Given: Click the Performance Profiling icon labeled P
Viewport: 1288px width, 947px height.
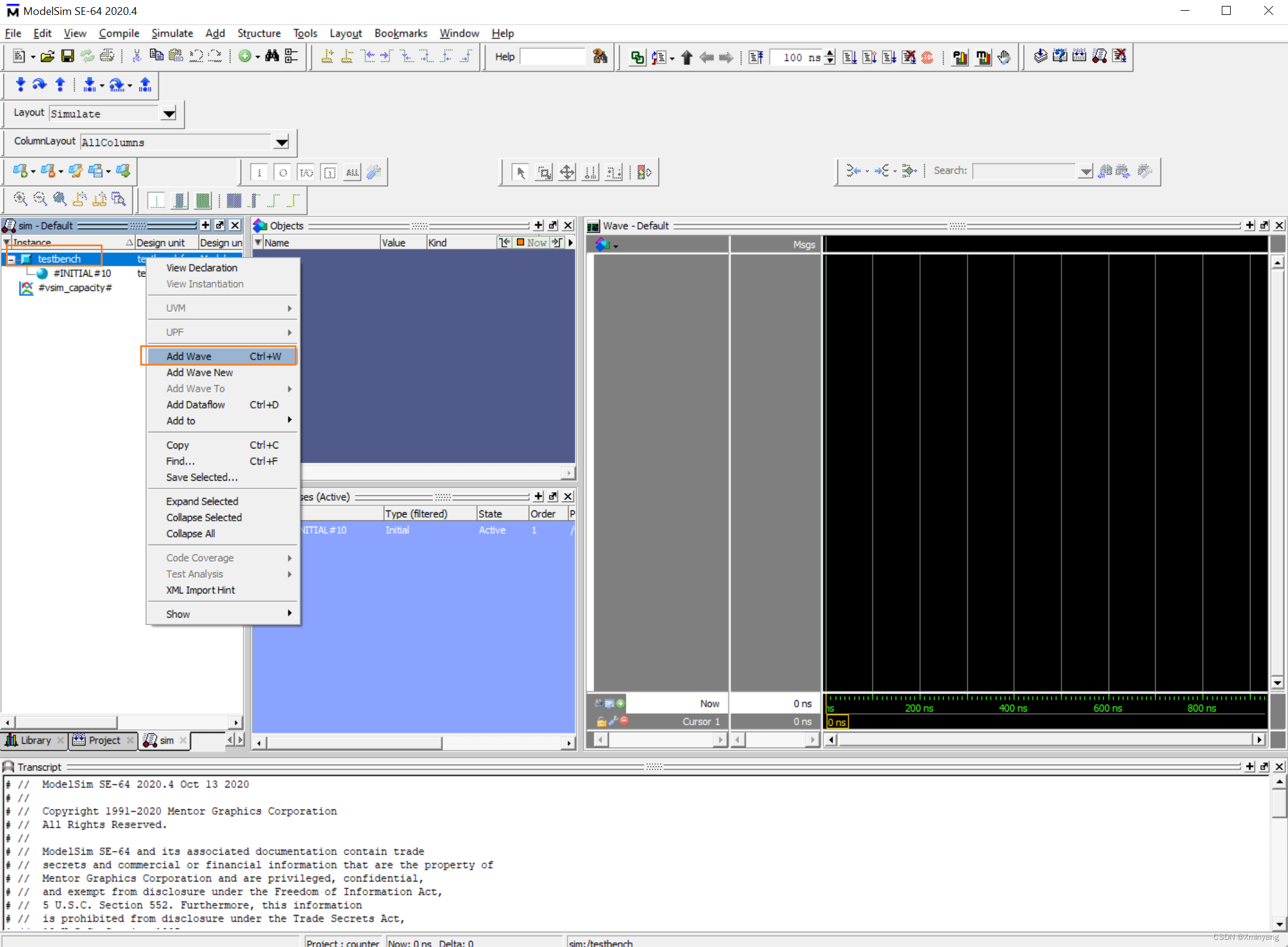Looking at the screenshot, I should pos(960,57).
